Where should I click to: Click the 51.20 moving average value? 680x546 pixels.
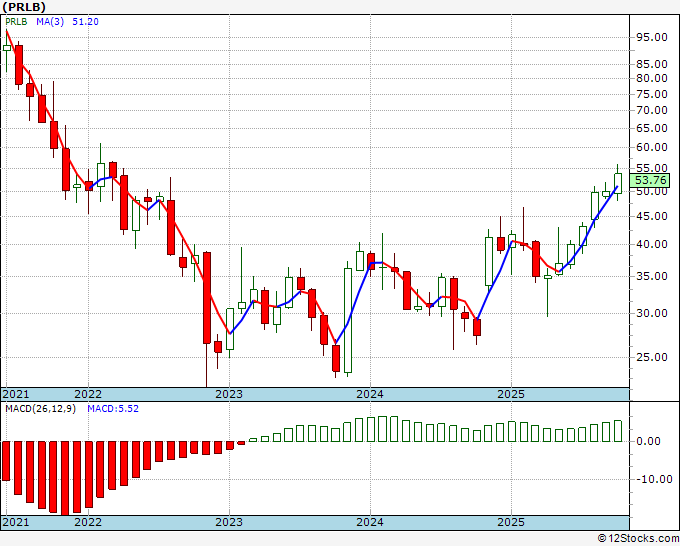click(85, 22)
